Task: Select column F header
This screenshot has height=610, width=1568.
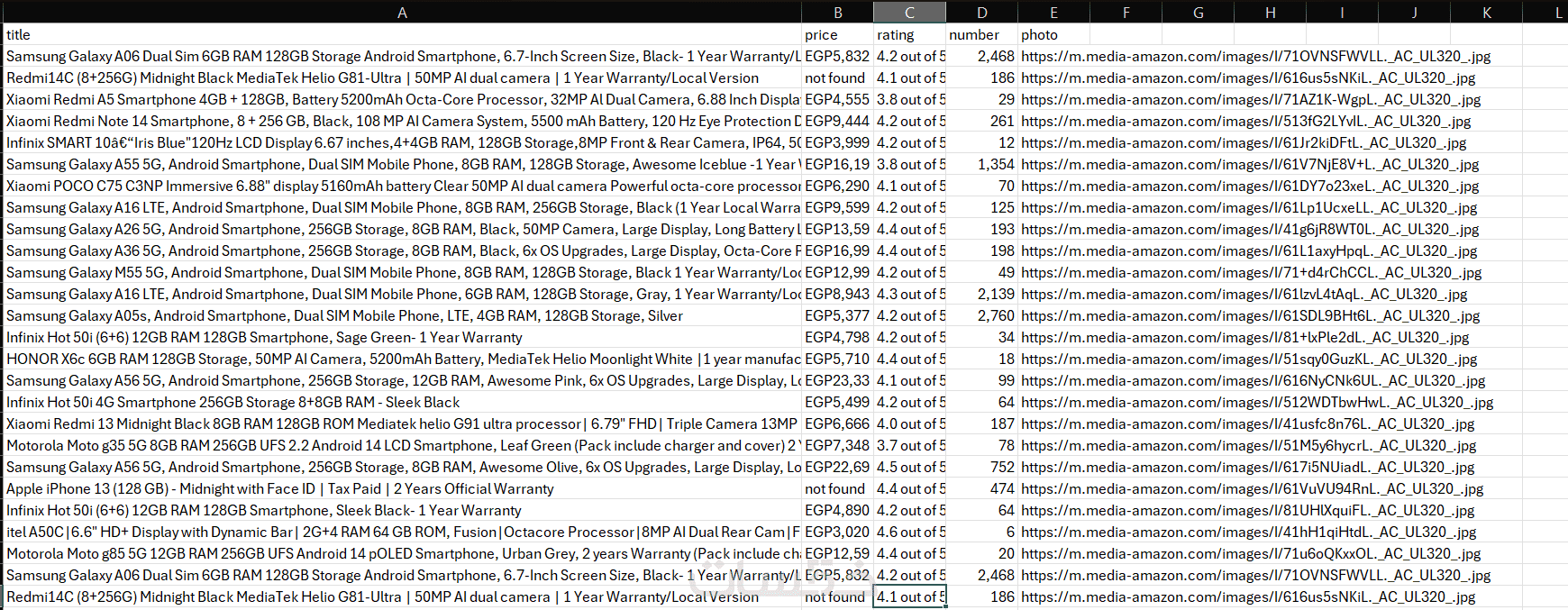Action: (x=1126, y=13)
